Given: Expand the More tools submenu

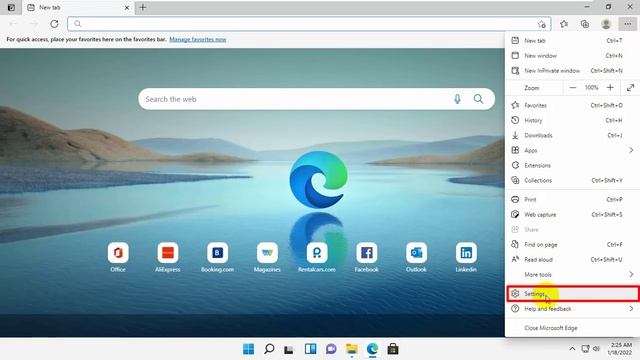Looking at the screenshot, I should click(572, 275).
